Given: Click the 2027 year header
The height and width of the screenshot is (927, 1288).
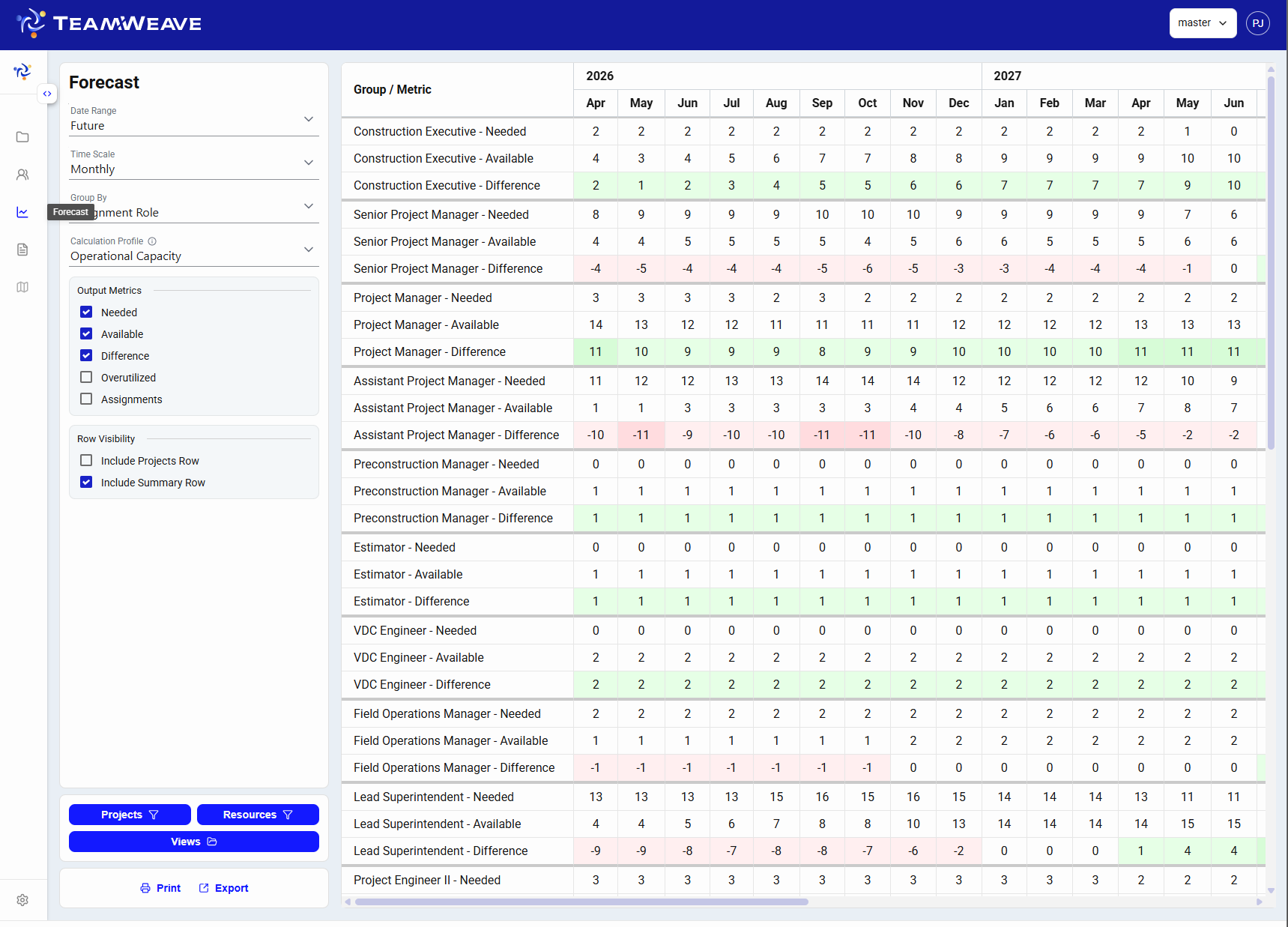Looking at the screenshot, I should pos(1007,76).
